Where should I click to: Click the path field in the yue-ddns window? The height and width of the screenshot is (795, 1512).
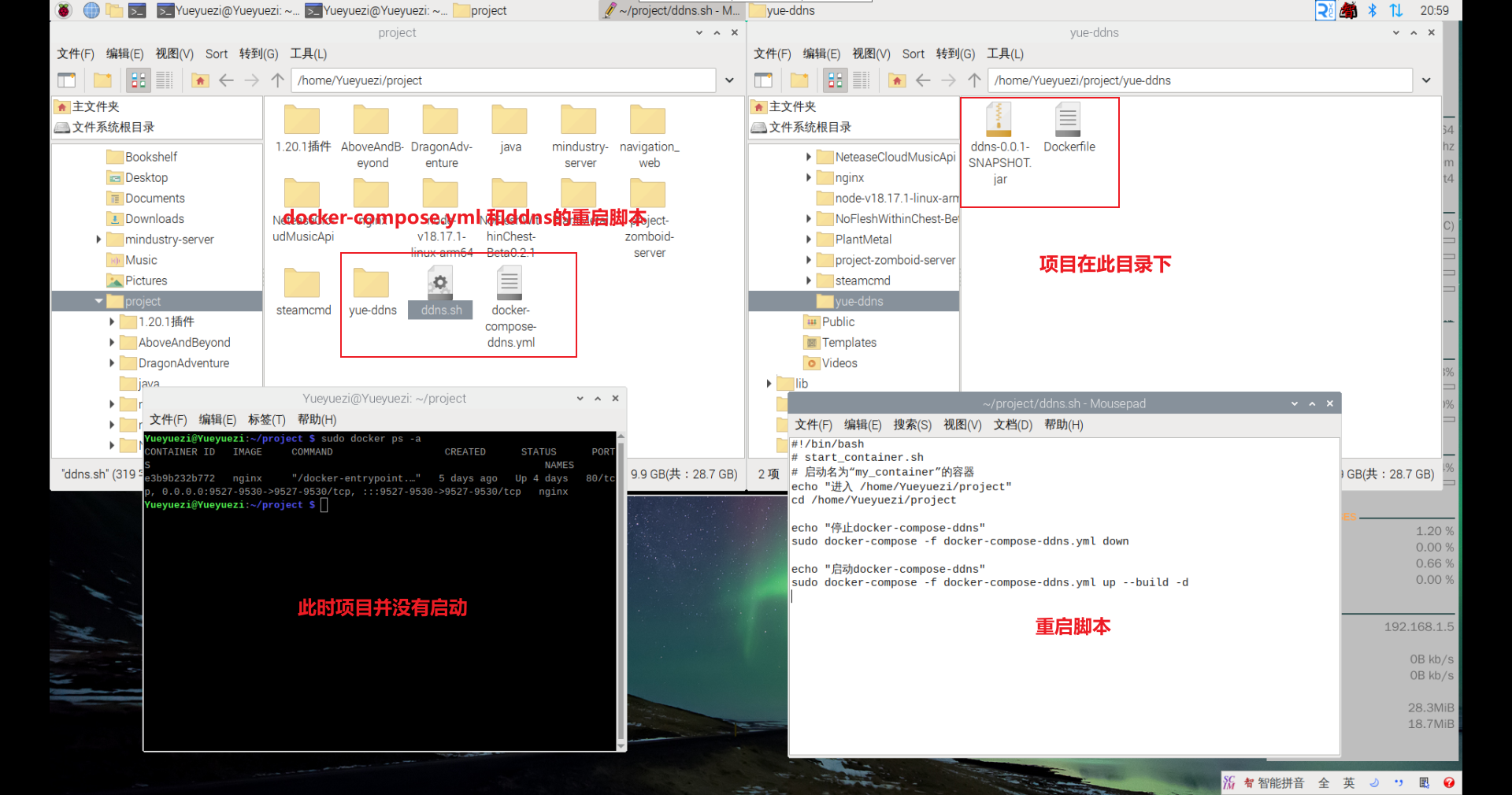[1200, 80]
